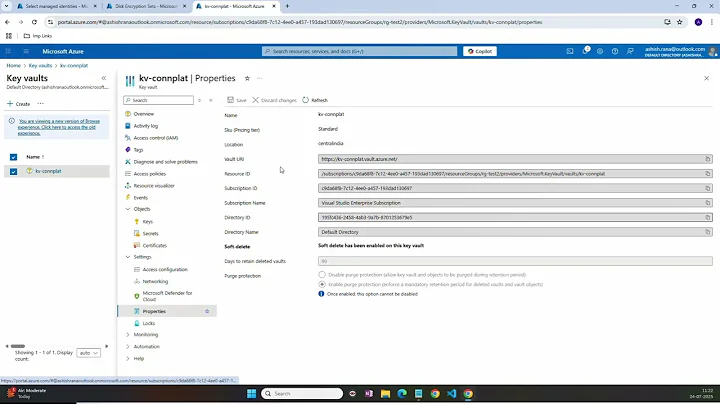Click the Save button in the toolbar
The height and width of the screenshot is (404, 720).
coord(237,100)
